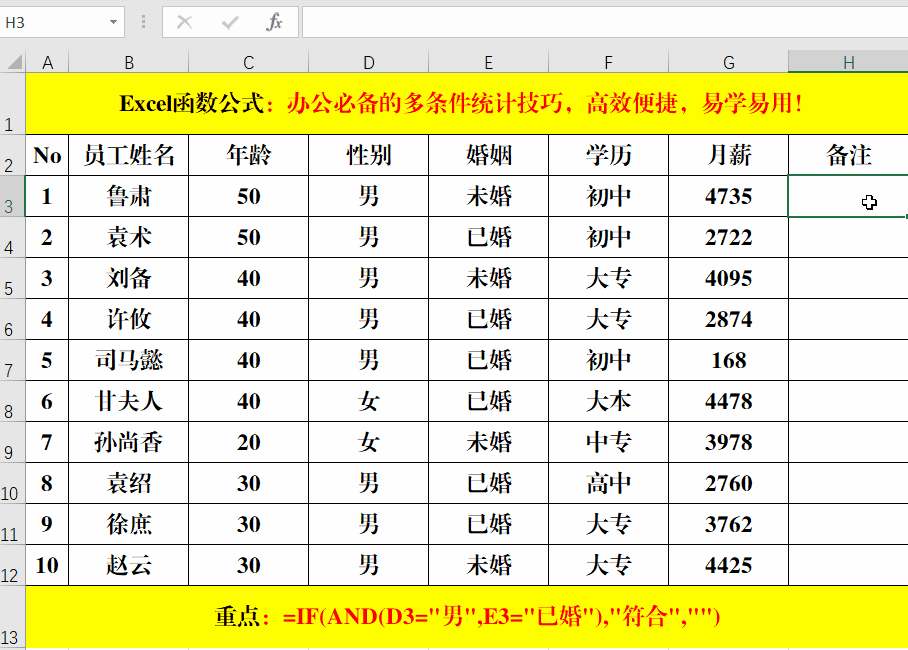Select the cell with name '徐庶'
The width and height of the screenshot is (908, 650).
tap(129, 524)
